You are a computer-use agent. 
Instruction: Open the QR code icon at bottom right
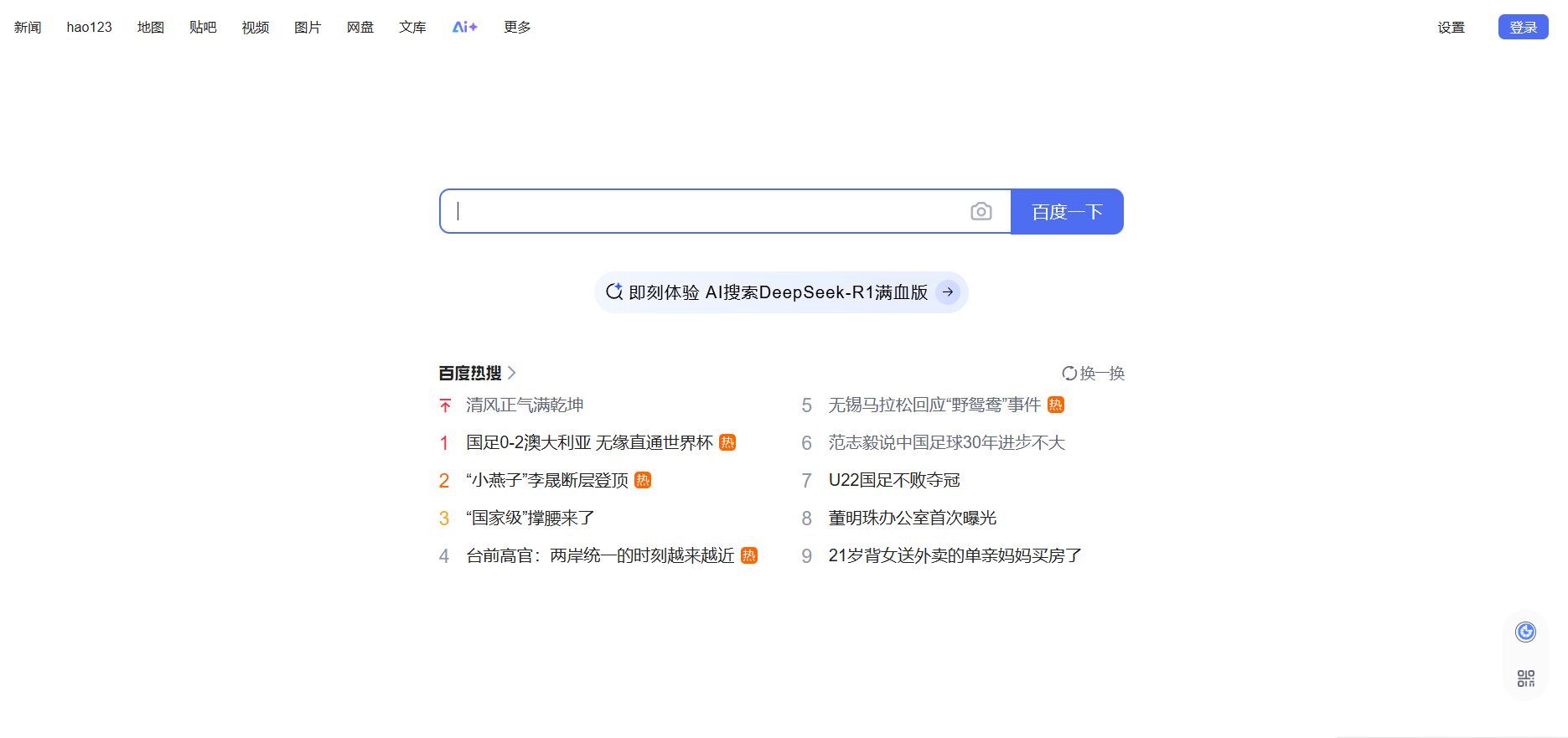click(x=1526, y=679)
